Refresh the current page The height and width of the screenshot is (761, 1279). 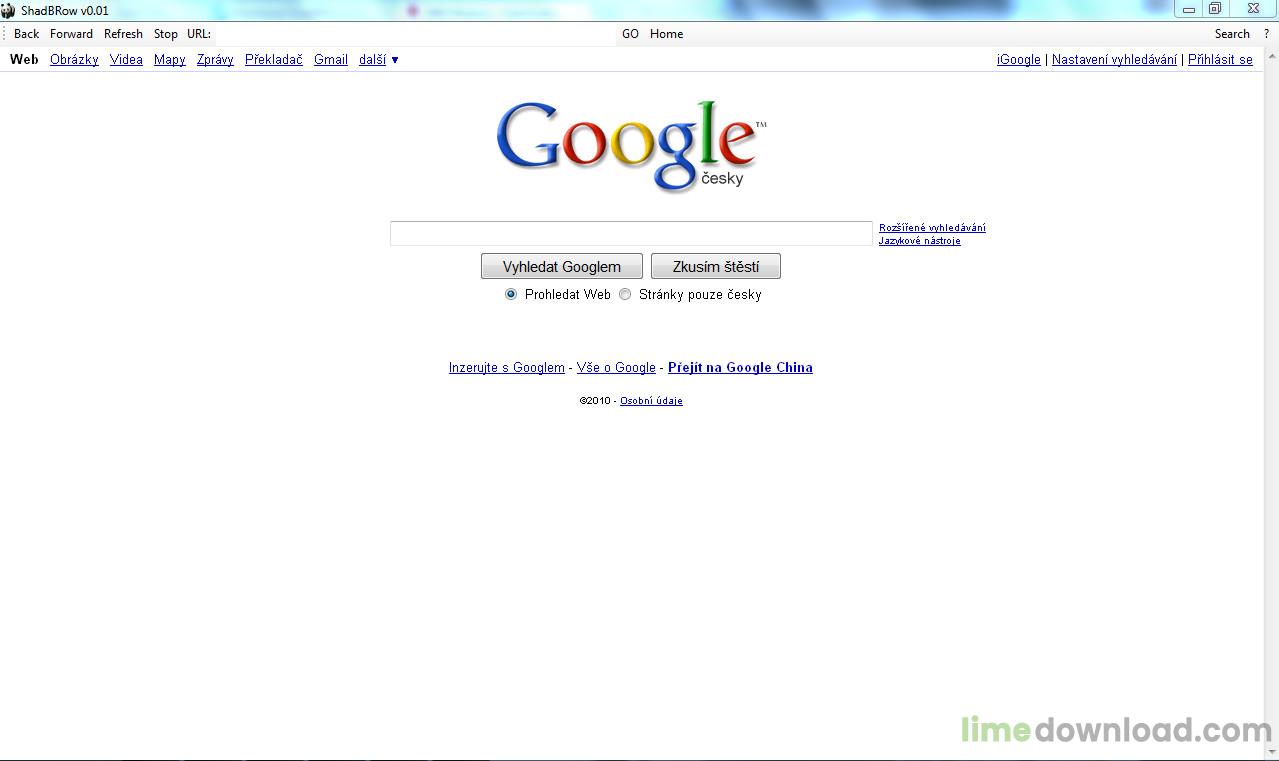click(x=123, y=34)
